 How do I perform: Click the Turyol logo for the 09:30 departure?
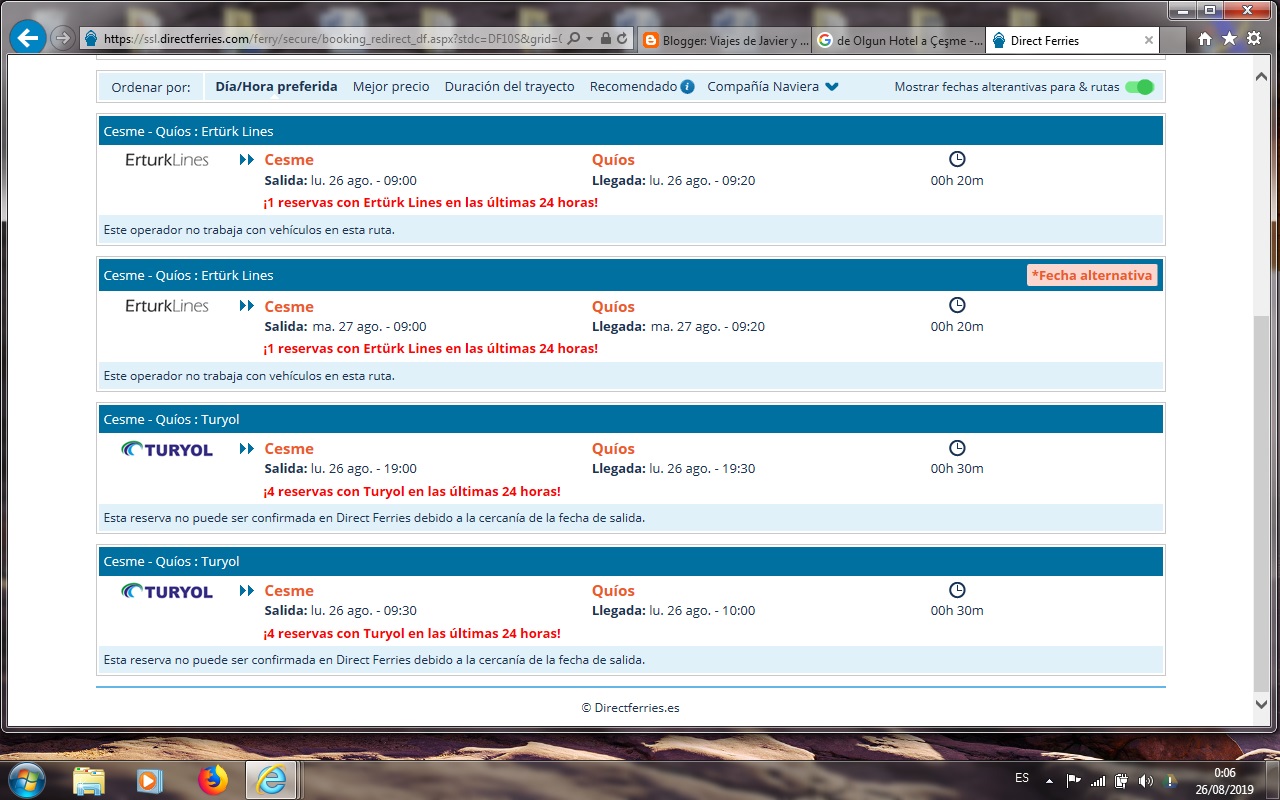tap(167, 591)
